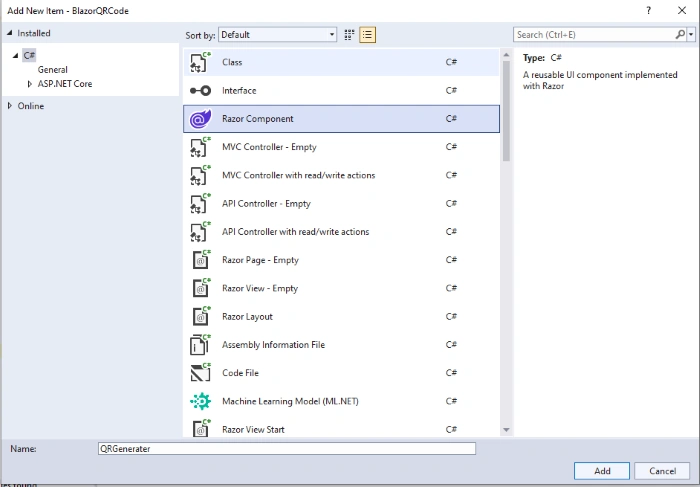Click the API Controller - Empty icon
Screen dimensions: 700x487
[x=200, y=204]
